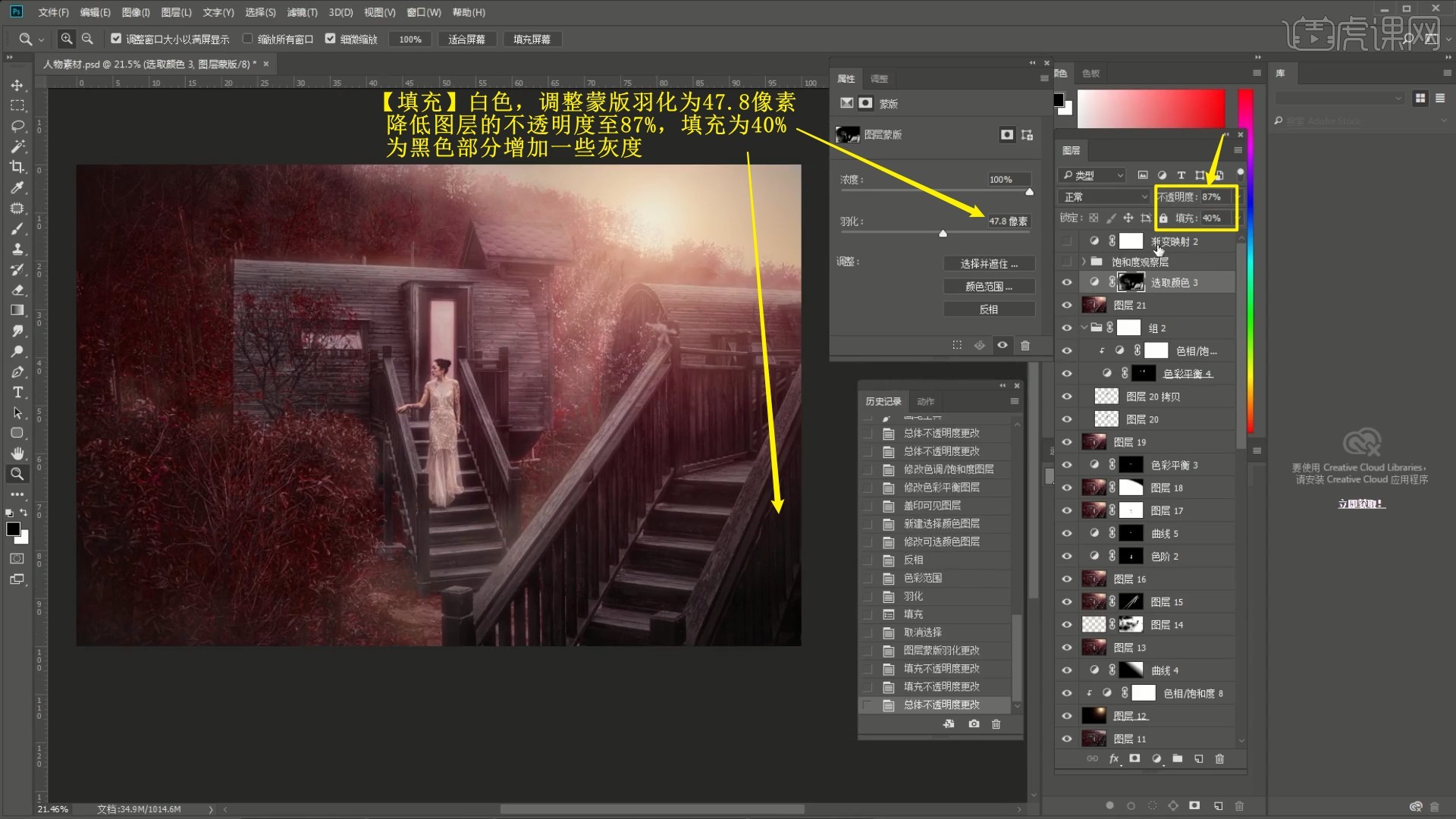Viewport: 1456px width, 819px height.
Task: Switch to the 动作 tab
Action: (x=925, y=401)
